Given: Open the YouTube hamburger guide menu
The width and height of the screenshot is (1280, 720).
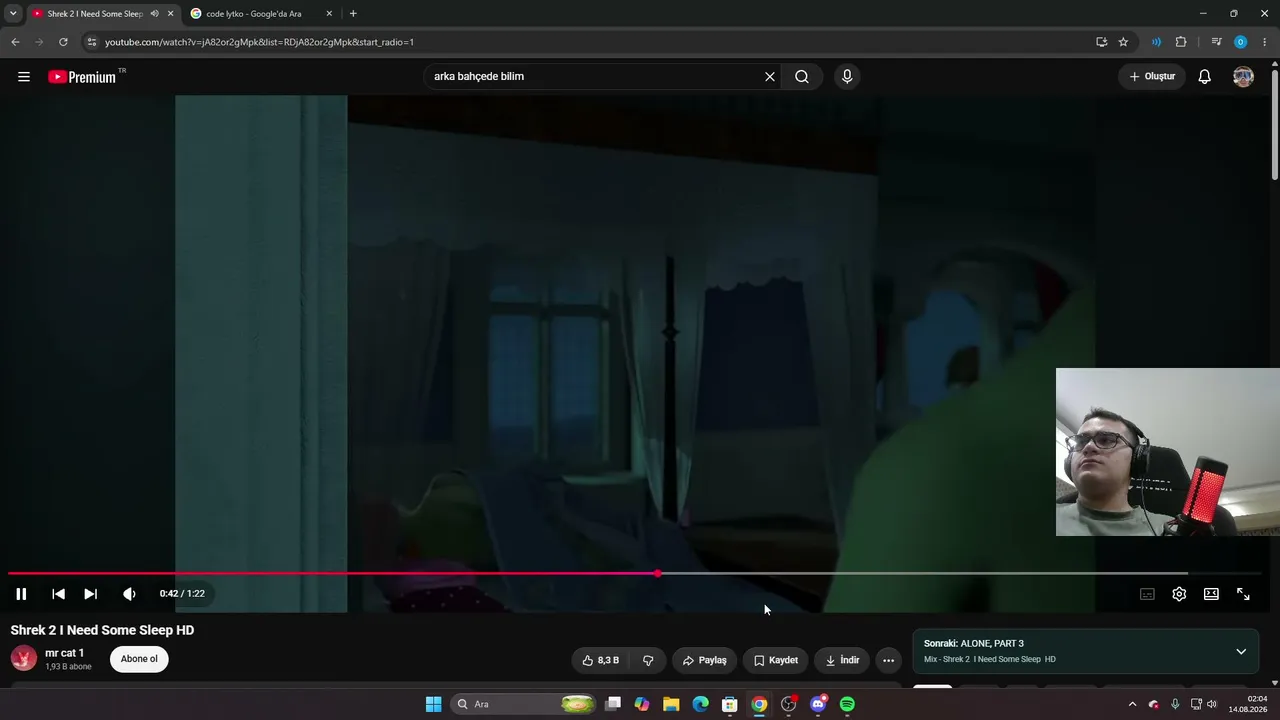Looking at the screenshot, I should (x=24, y=77).
